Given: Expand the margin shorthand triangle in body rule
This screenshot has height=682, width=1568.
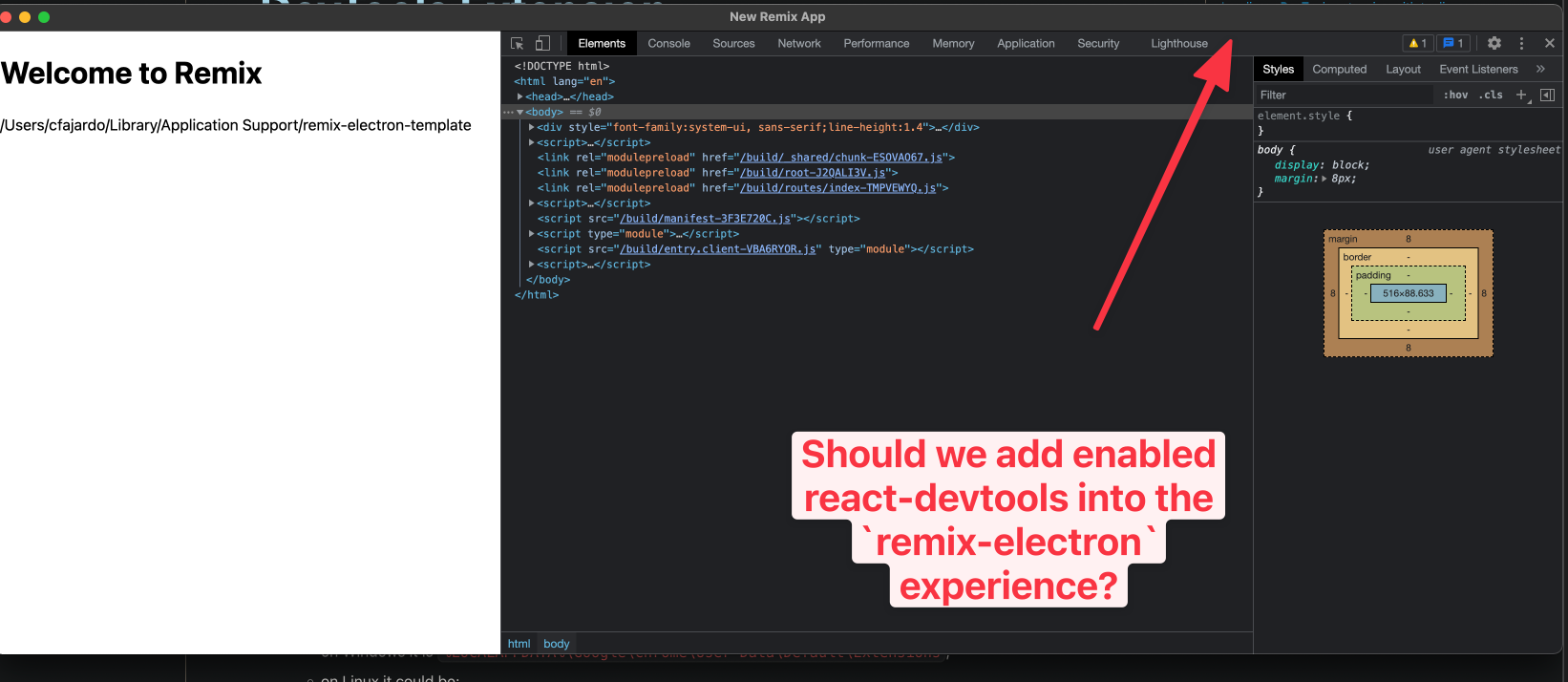Looking at the screenshot, I should click(1324, 179).
